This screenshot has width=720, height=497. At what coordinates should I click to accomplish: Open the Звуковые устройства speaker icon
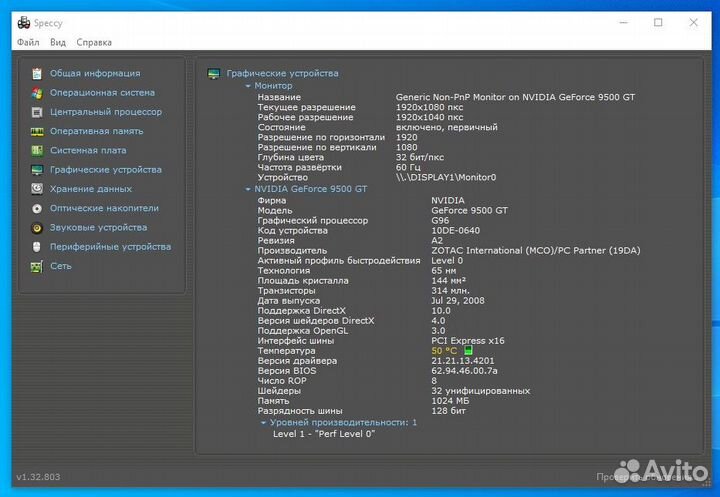(x=37, y=227)
